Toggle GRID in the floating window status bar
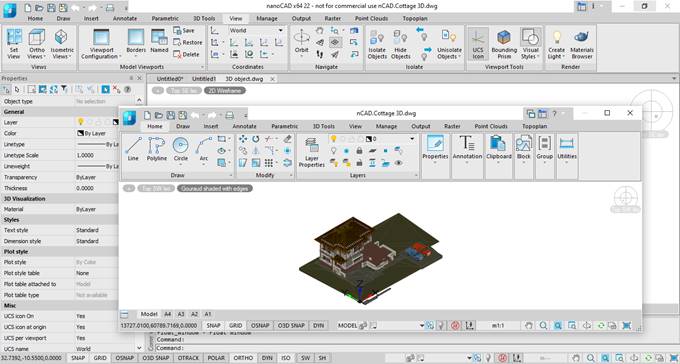Screen dimensions: 680x364 click(235, 325)
